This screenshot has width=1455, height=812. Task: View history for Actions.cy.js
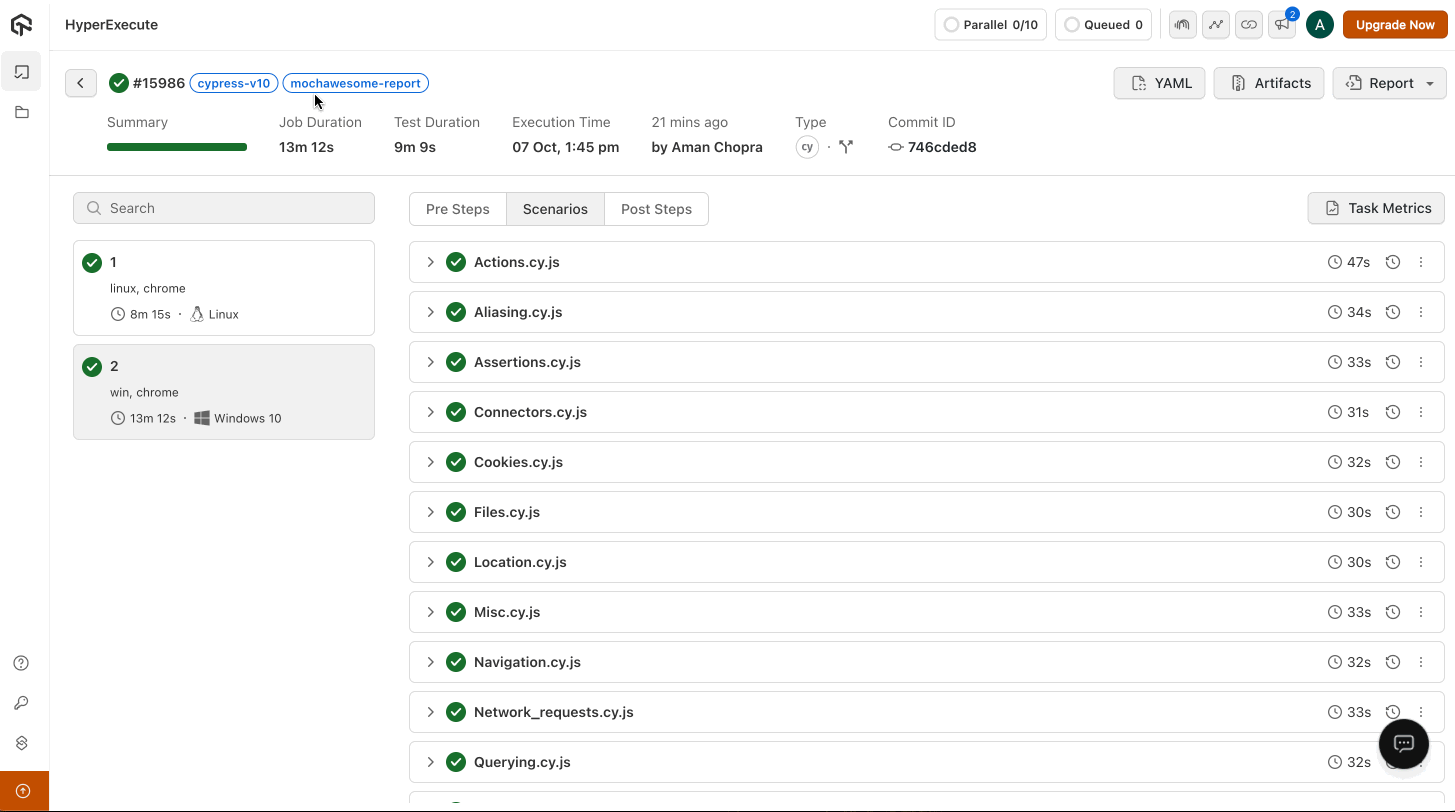[1392, 262]
